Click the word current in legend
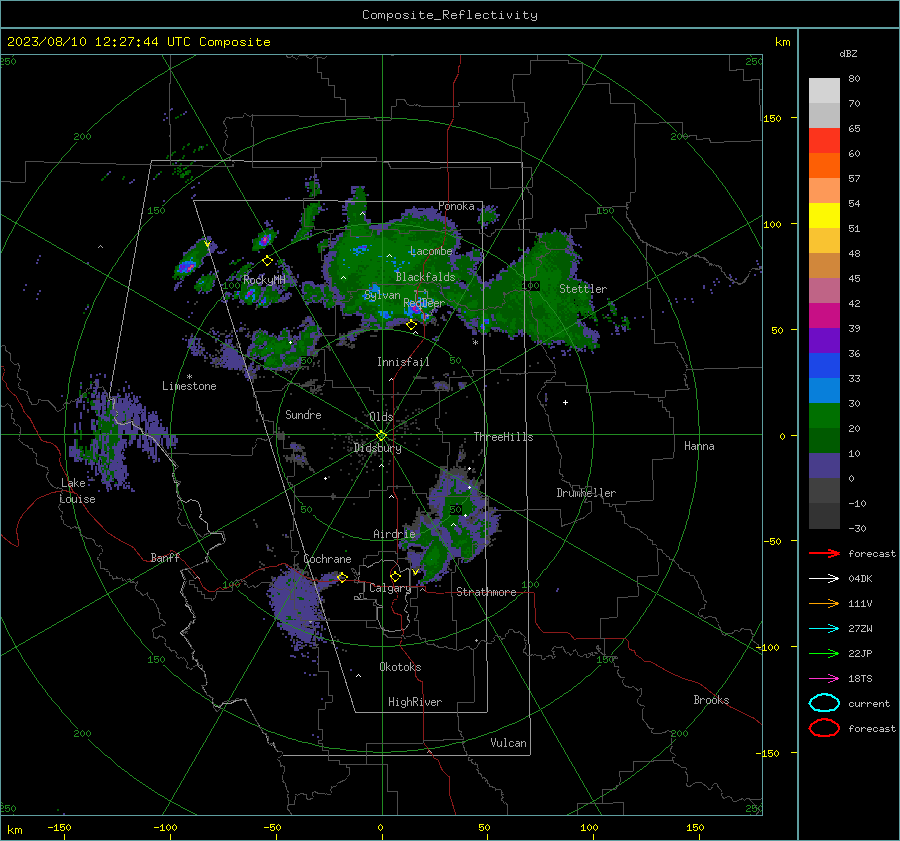 pyautogui.click(x=869, y=703)
